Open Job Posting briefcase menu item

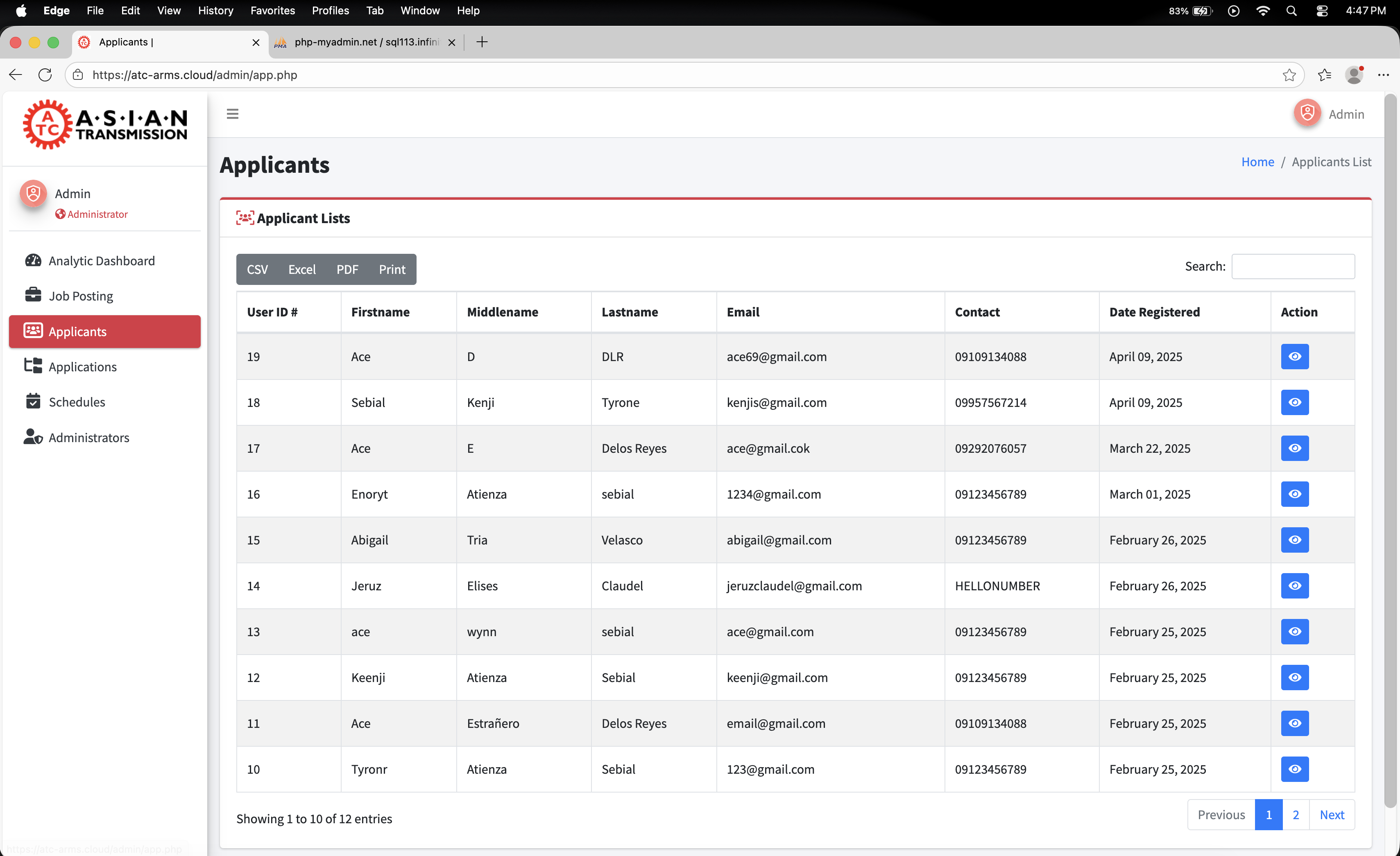(81, 296)
